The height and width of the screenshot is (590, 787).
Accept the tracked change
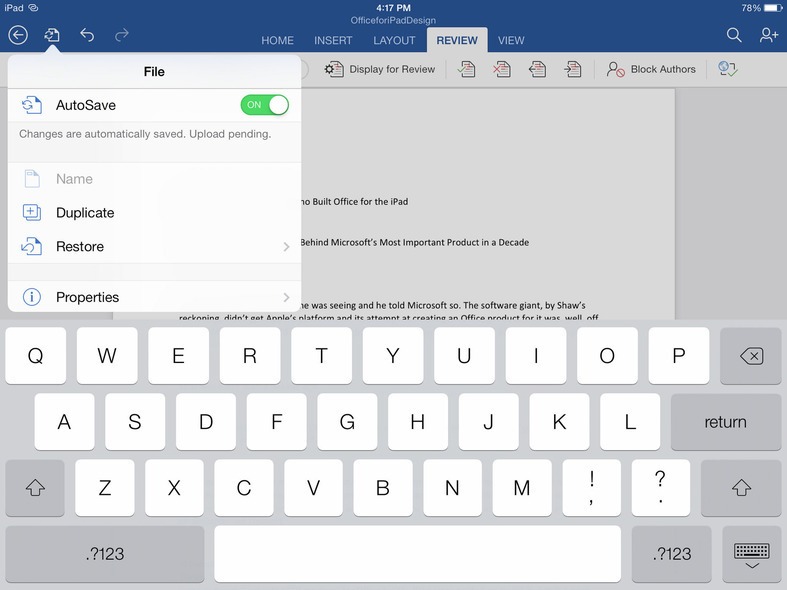coord(466,69)
